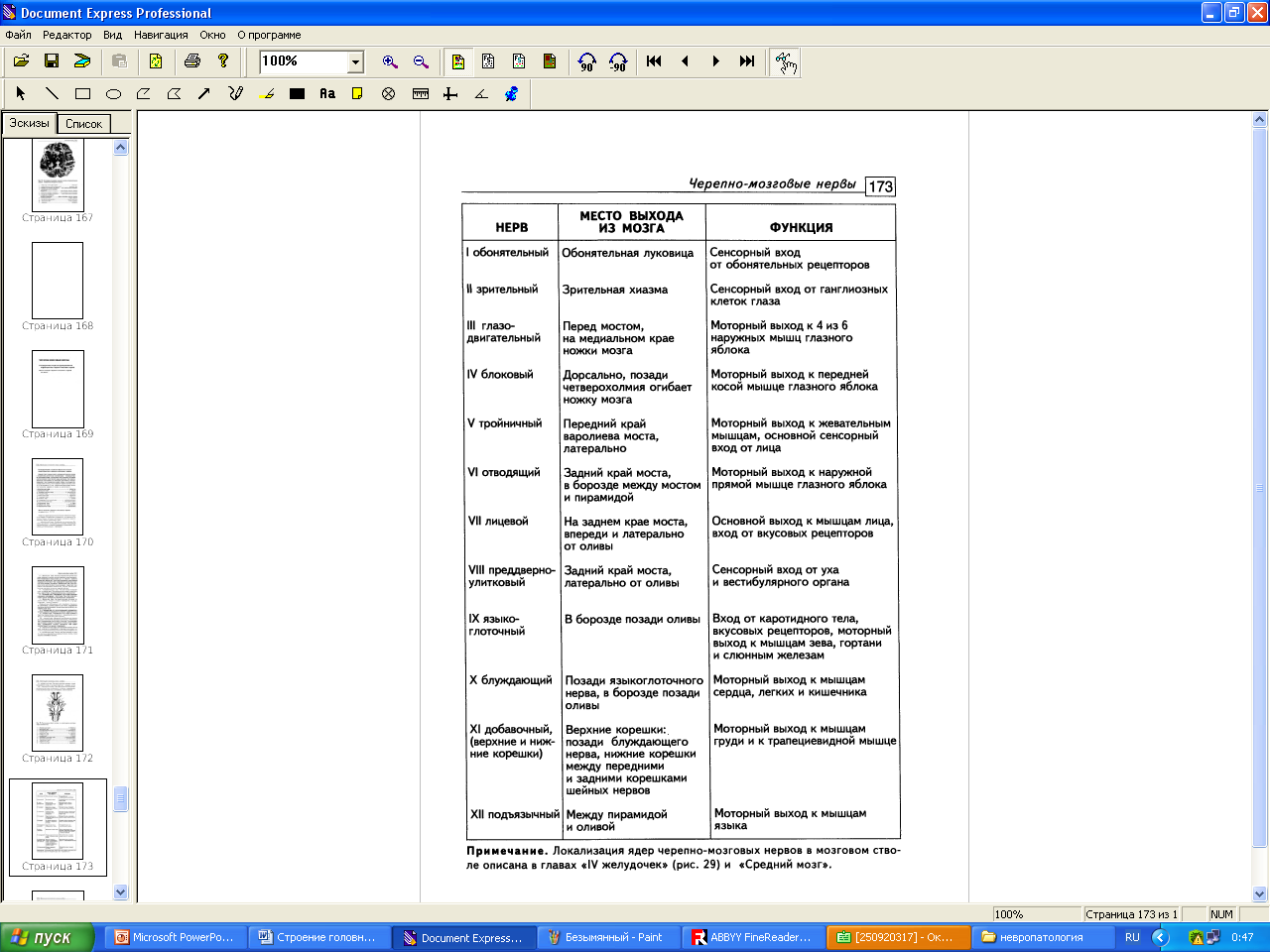Switch to Microsoft PowerPoint taskbar button
The width and height of the screenshot is (1270, 952).
(176, 937)
